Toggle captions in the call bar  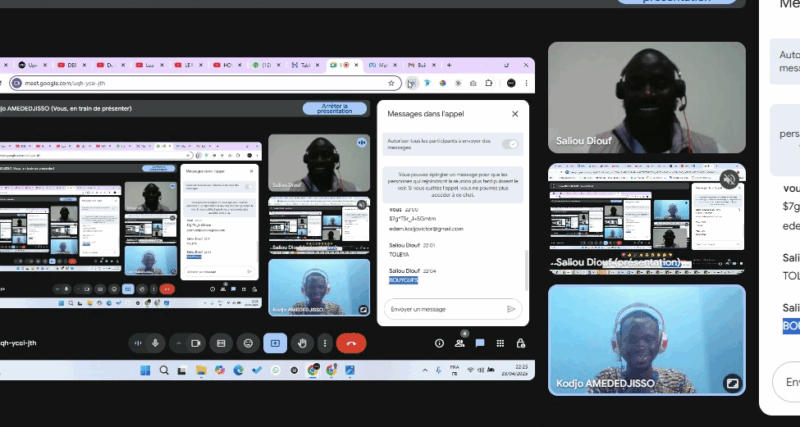point(221,343)
